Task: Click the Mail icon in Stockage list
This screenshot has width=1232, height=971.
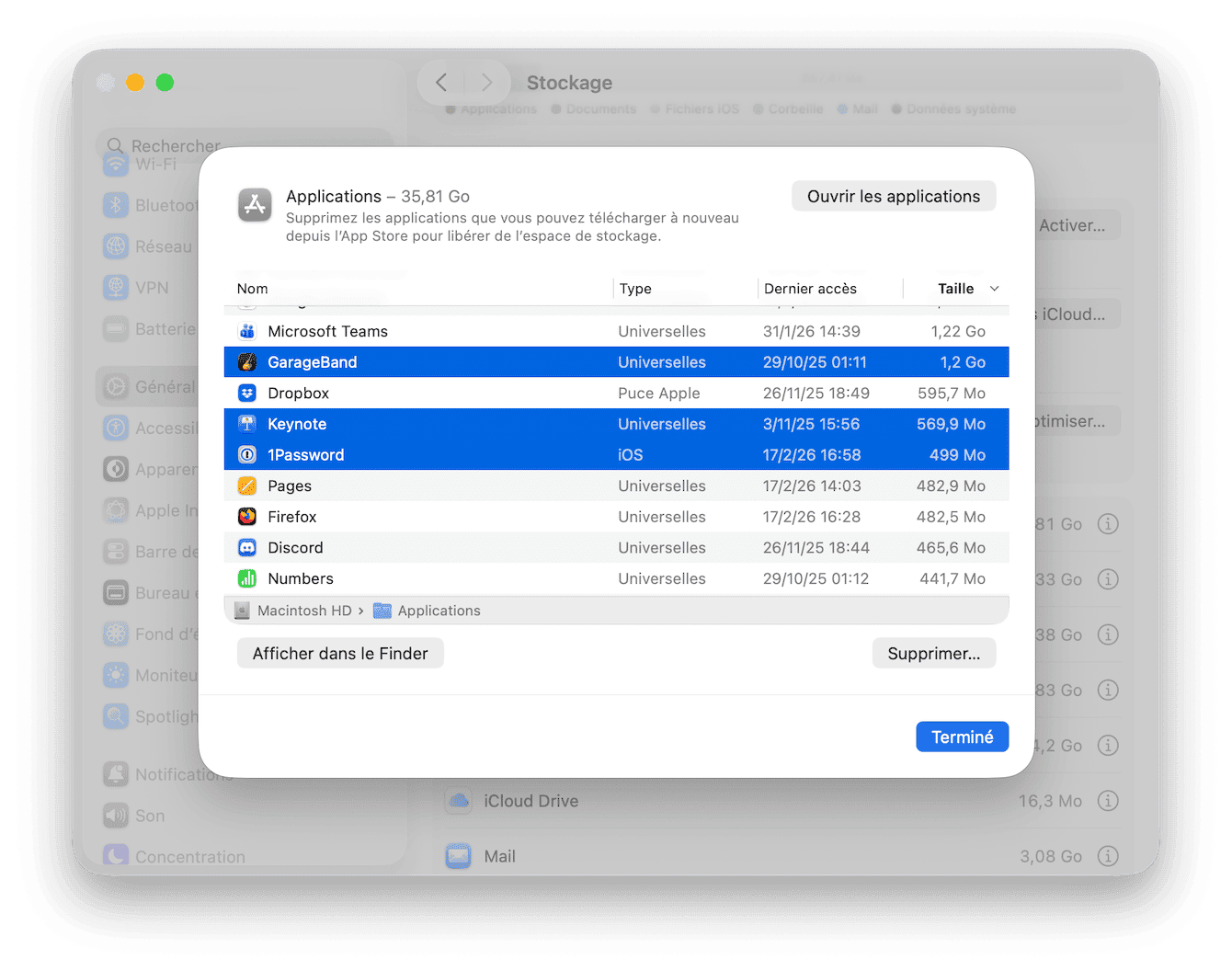Action: pyautogui.click(x=458, y=856)
